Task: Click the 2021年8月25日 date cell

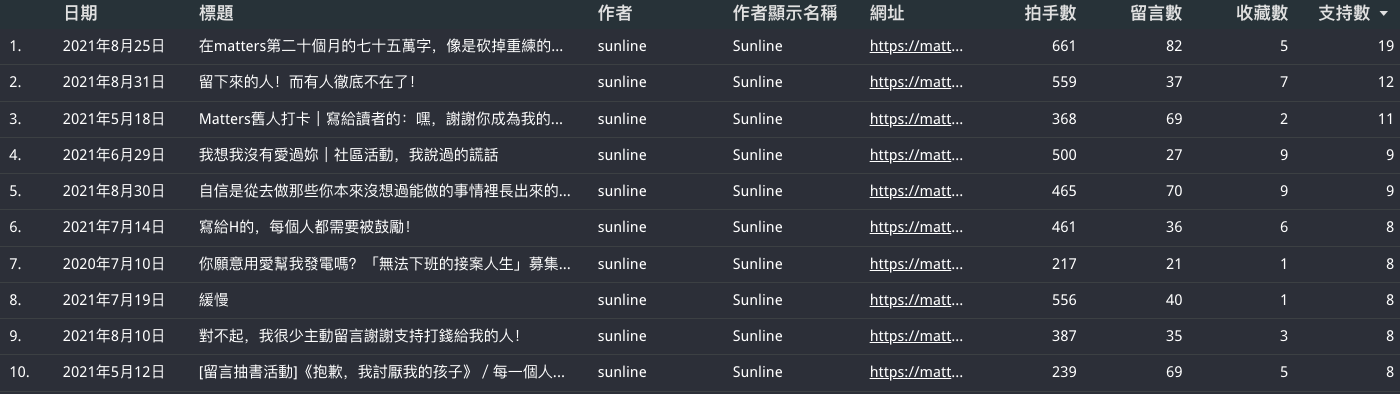Action: coord(113,46)
